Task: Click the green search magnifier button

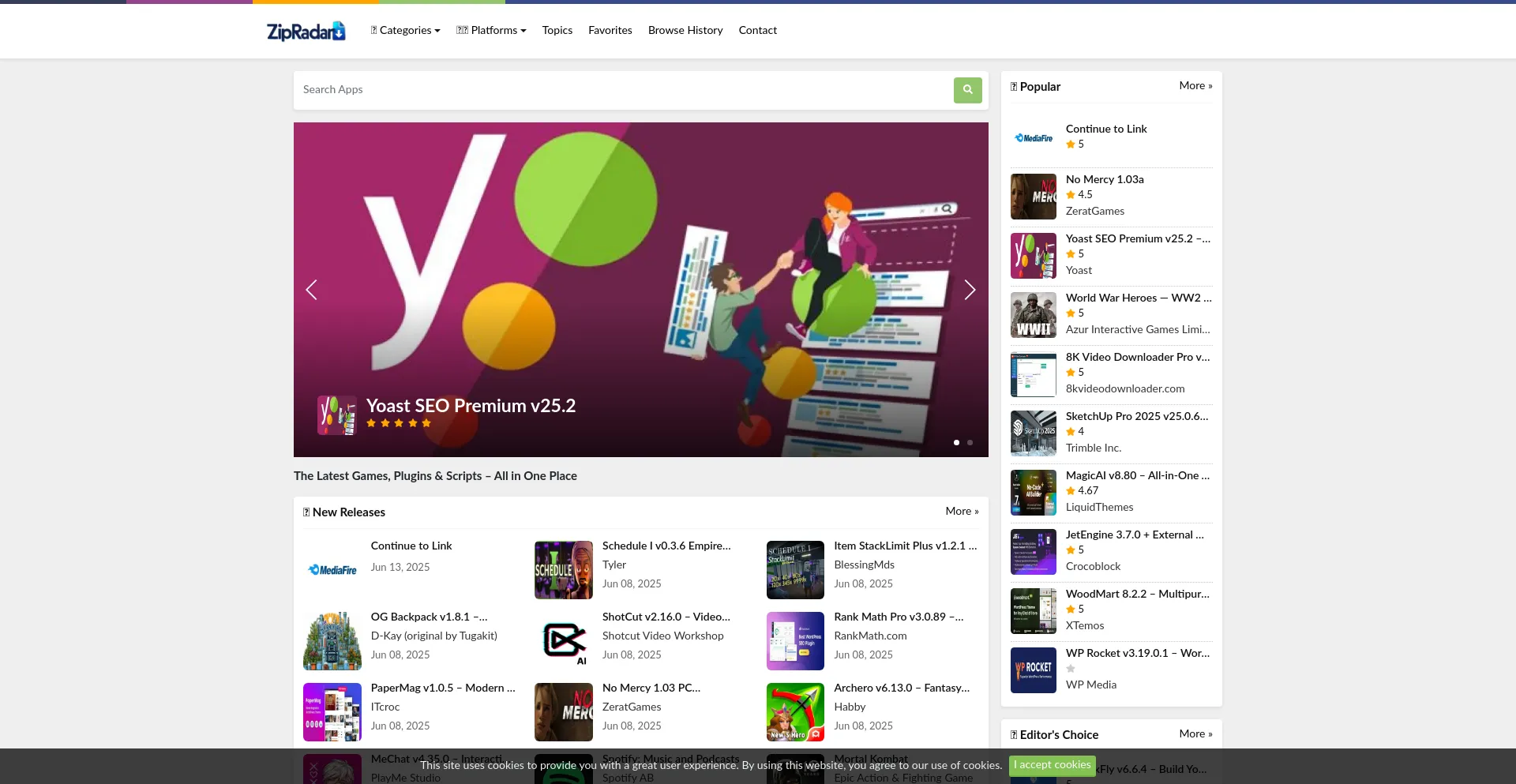Action: (967, 90)
